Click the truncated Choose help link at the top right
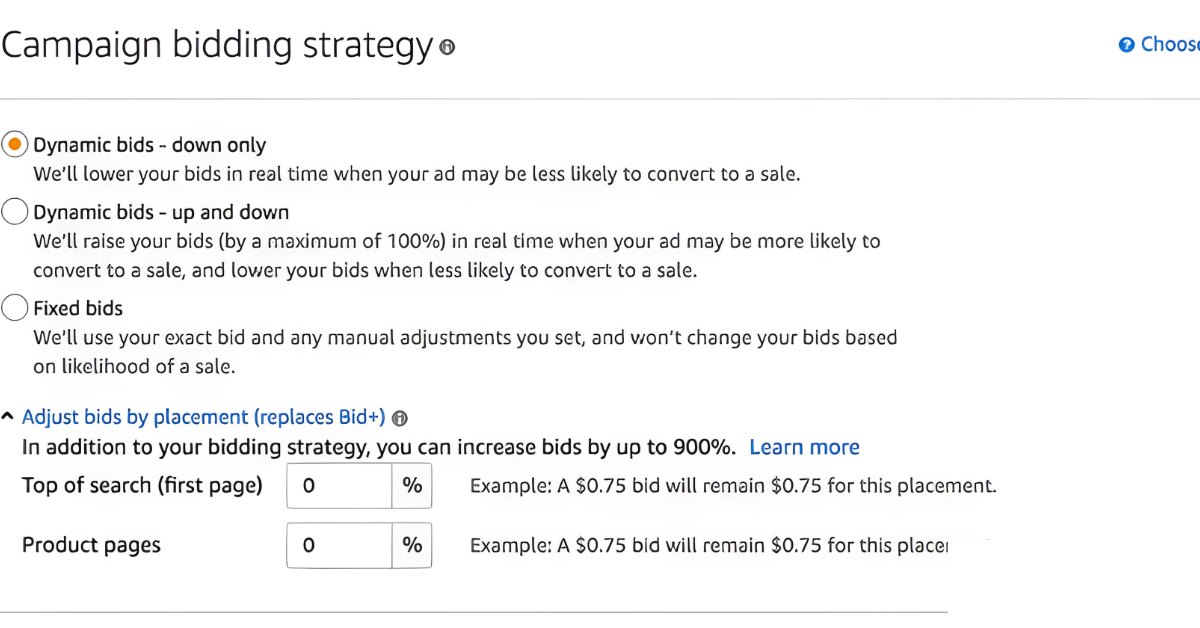Screen dimensions: 1200x628 (1169, 44)
